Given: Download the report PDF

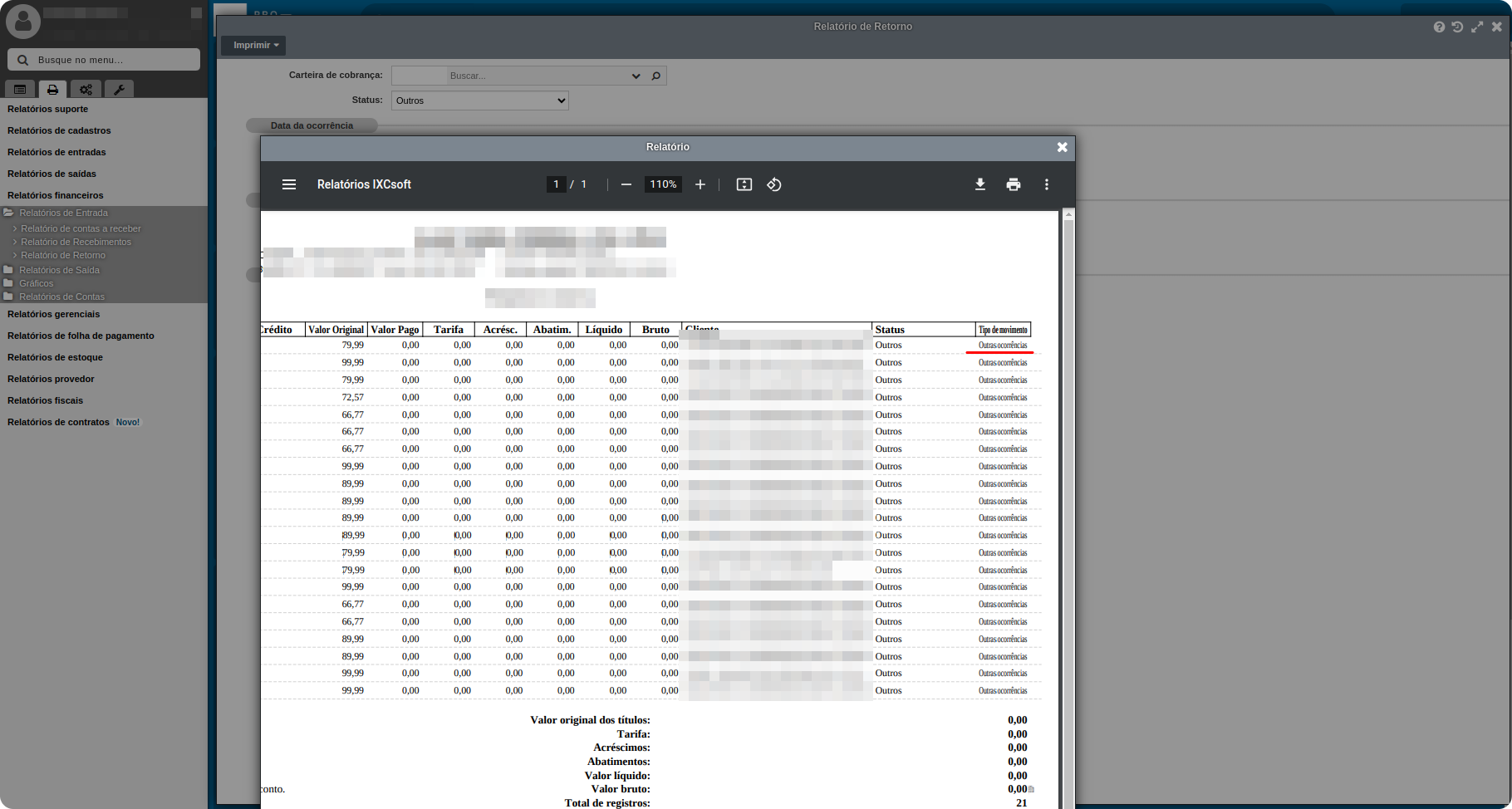Looking at the screenshot, I should pos(980,184).
